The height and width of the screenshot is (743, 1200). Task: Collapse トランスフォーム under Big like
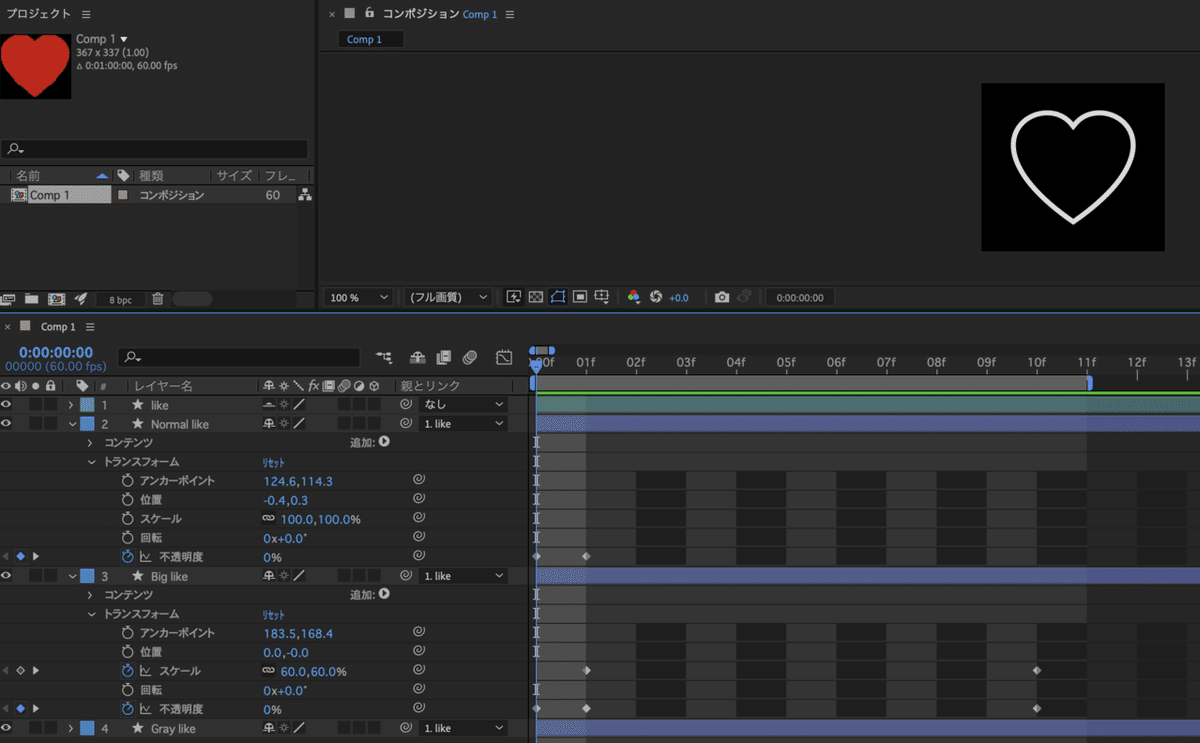(91, 614)
